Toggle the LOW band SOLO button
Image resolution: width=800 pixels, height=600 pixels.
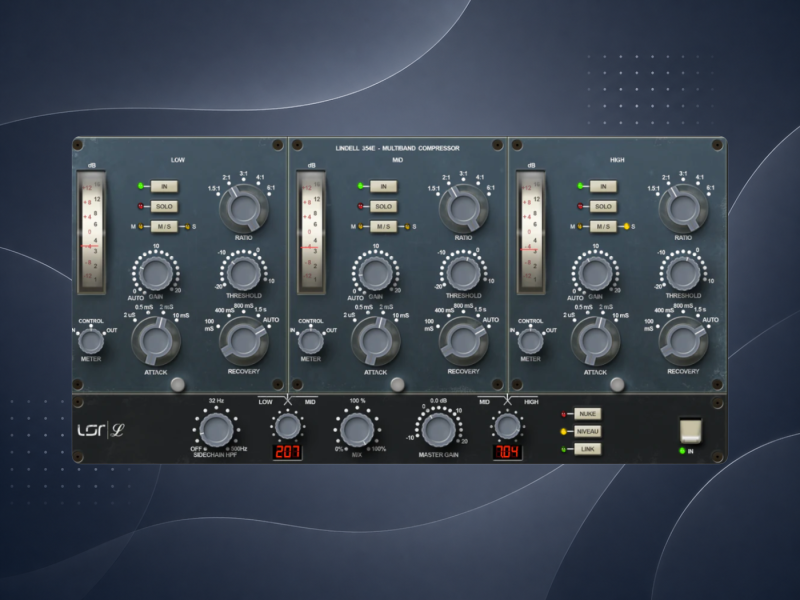point(164,207)
